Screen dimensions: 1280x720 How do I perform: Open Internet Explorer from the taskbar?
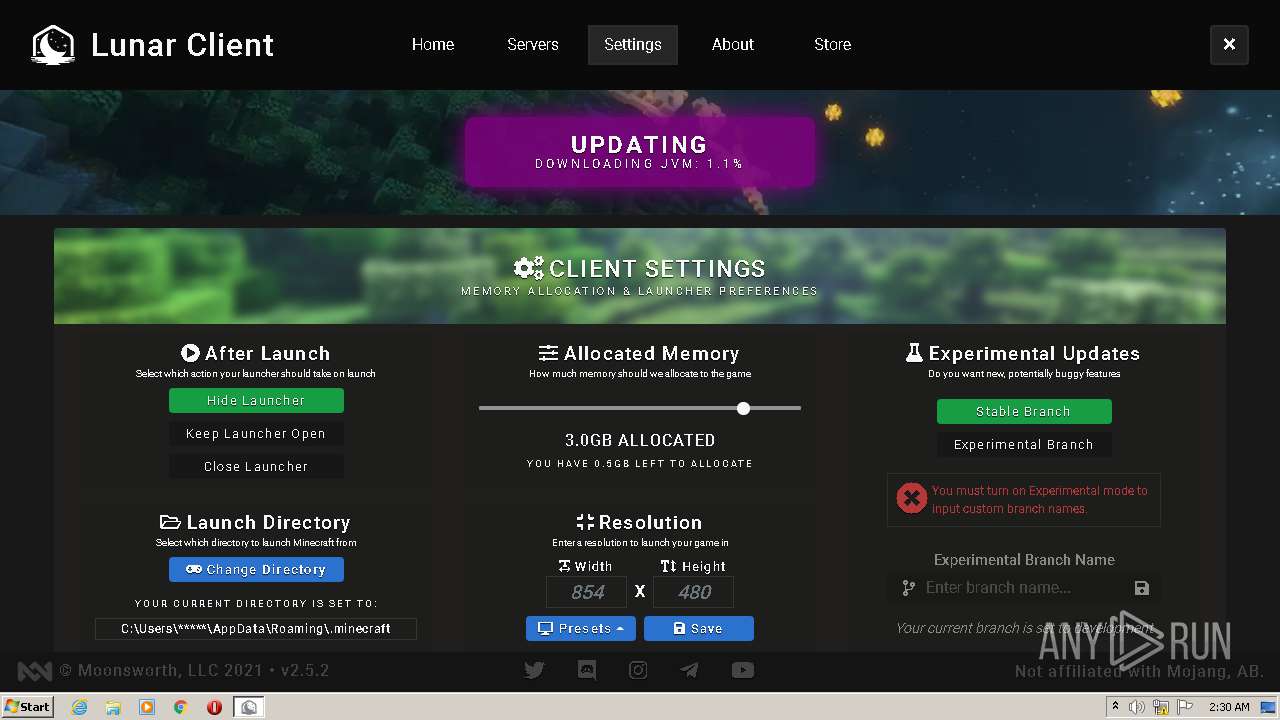coord(79,707)
